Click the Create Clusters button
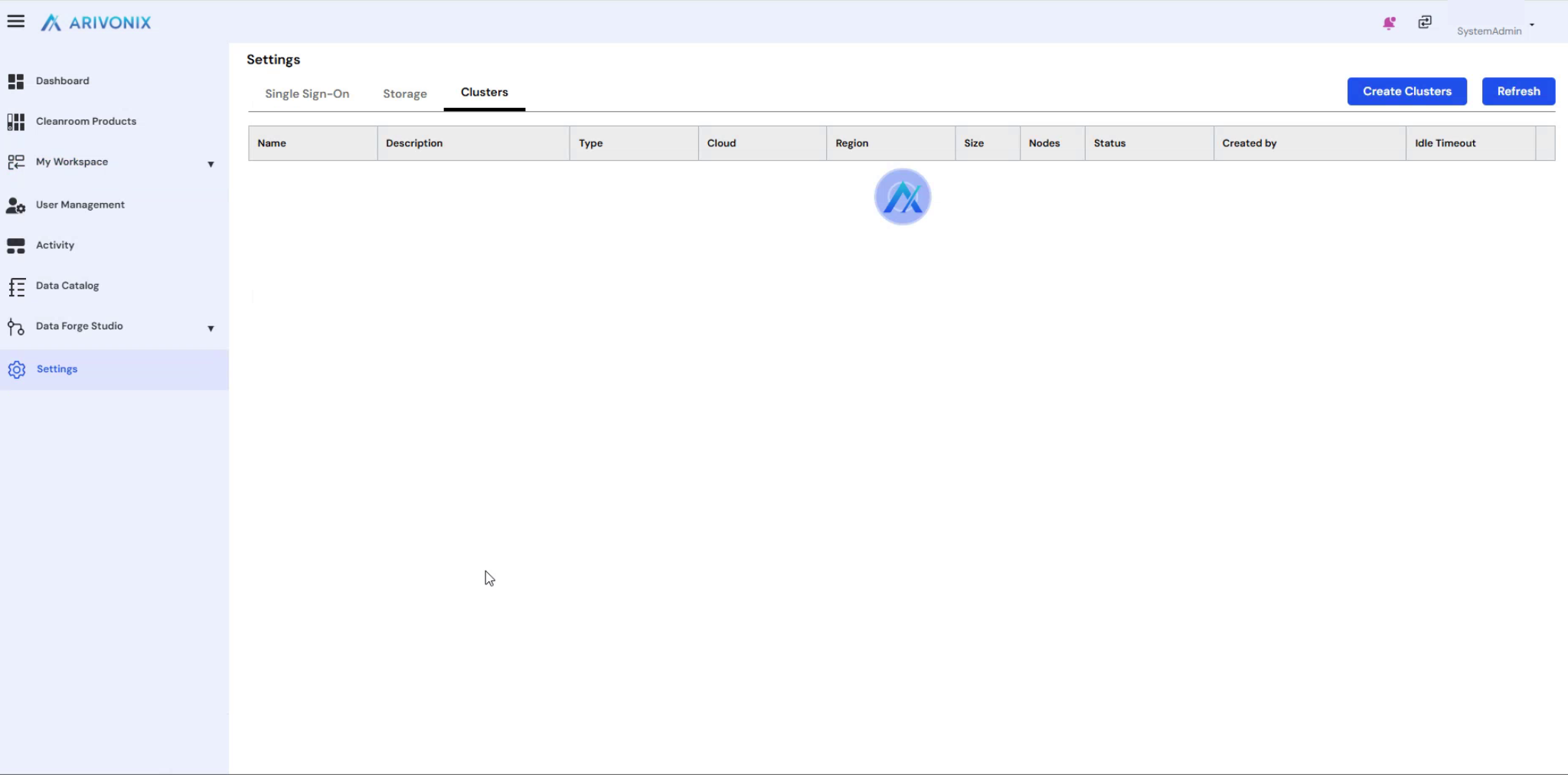1568x775 pixels. tap(1406, 91)
